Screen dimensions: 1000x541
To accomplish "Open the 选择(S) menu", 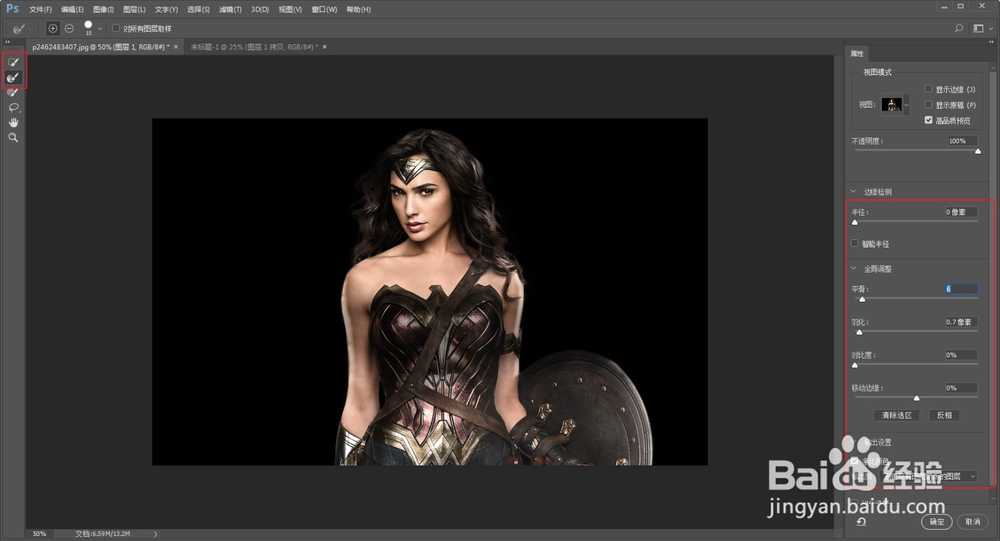I will [x=198, y=10].
